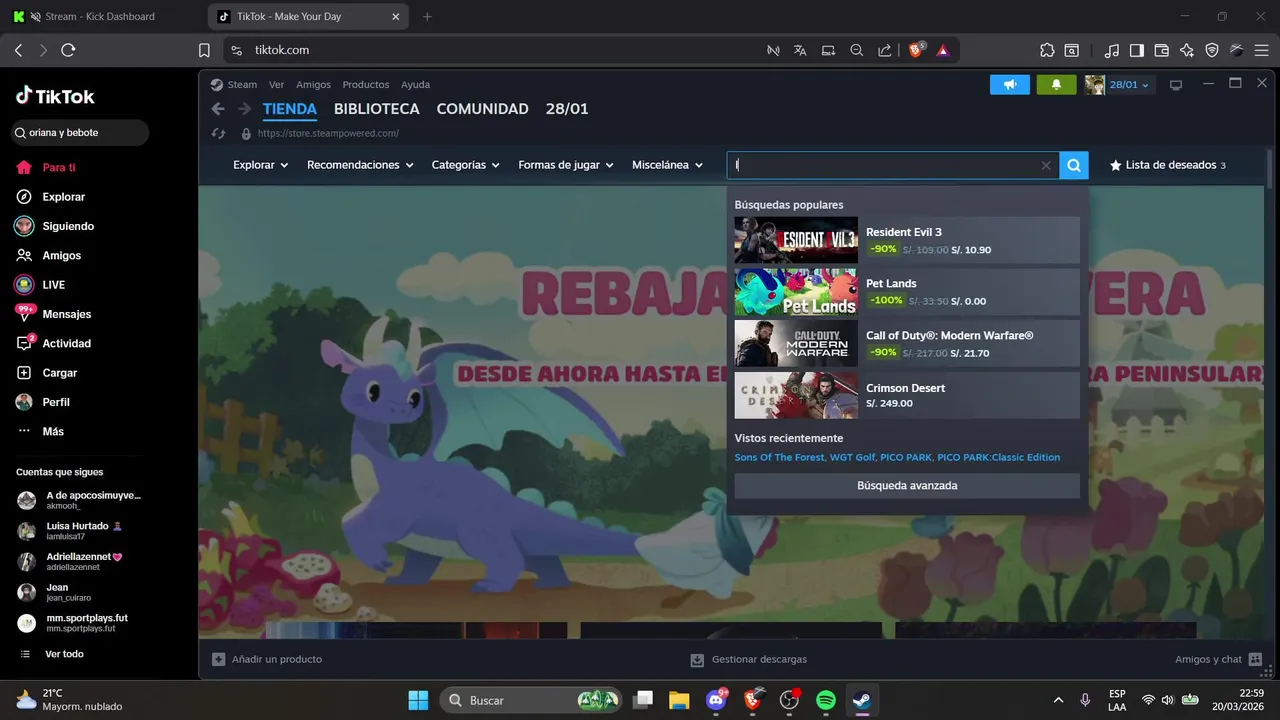This screenshot has height=720, width=1280.
Task: Open TikTok LIVE section
Action: 53,285
